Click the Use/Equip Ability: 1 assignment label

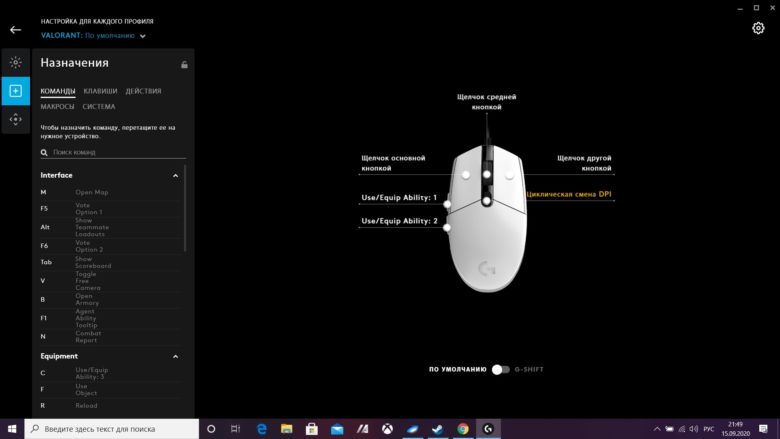399,198
